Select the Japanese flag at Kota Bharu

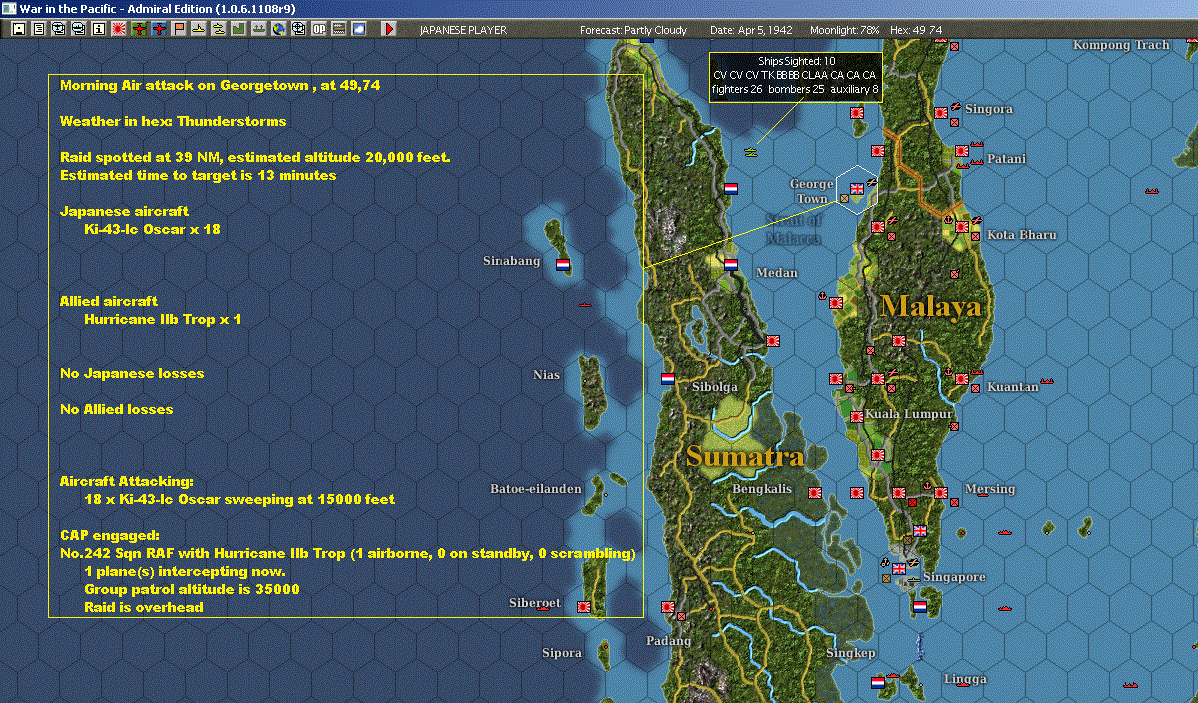pyautogui.click(x=962, y=227)
